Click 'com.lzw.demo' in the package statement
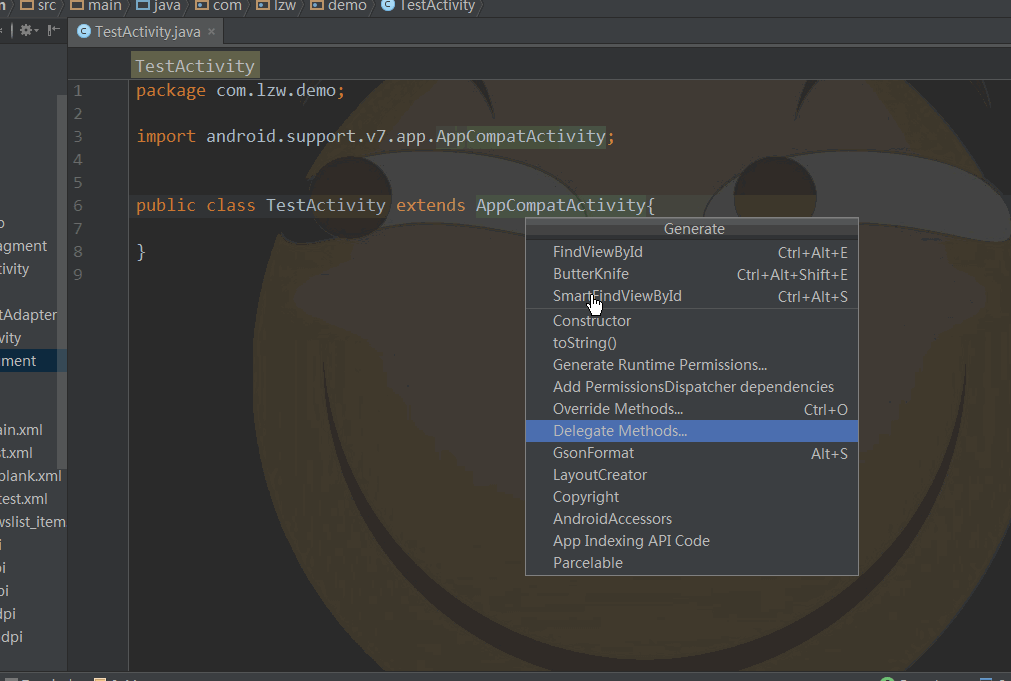Screen dimensions: 1011x681 point(276,90)
